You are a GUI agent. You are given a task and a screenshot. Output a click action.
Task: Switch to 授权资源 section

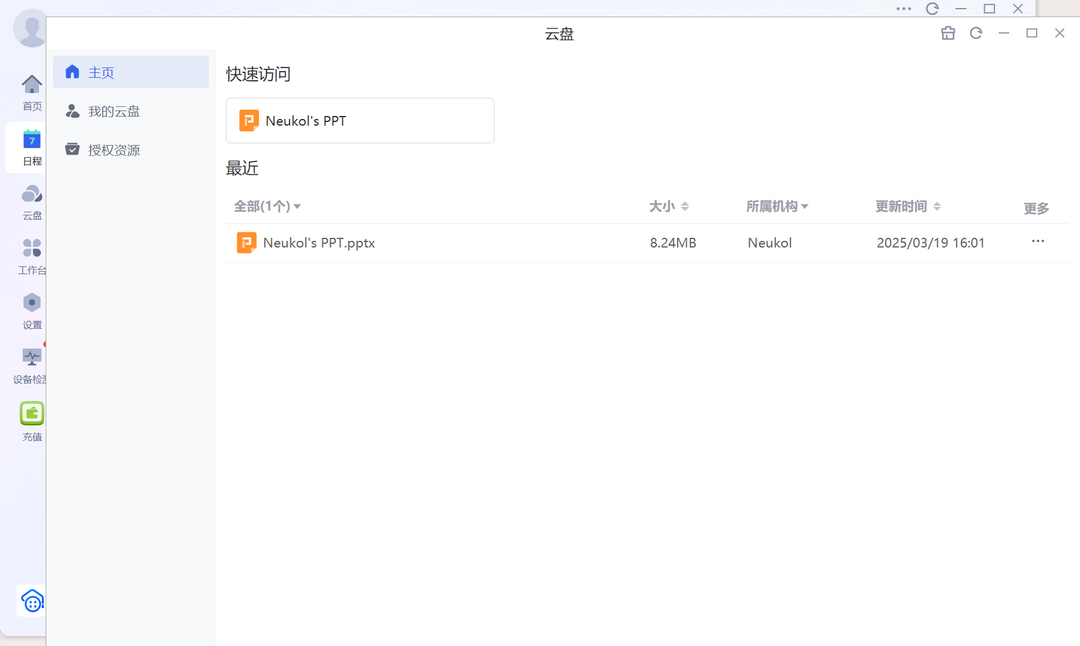[115, 149]
